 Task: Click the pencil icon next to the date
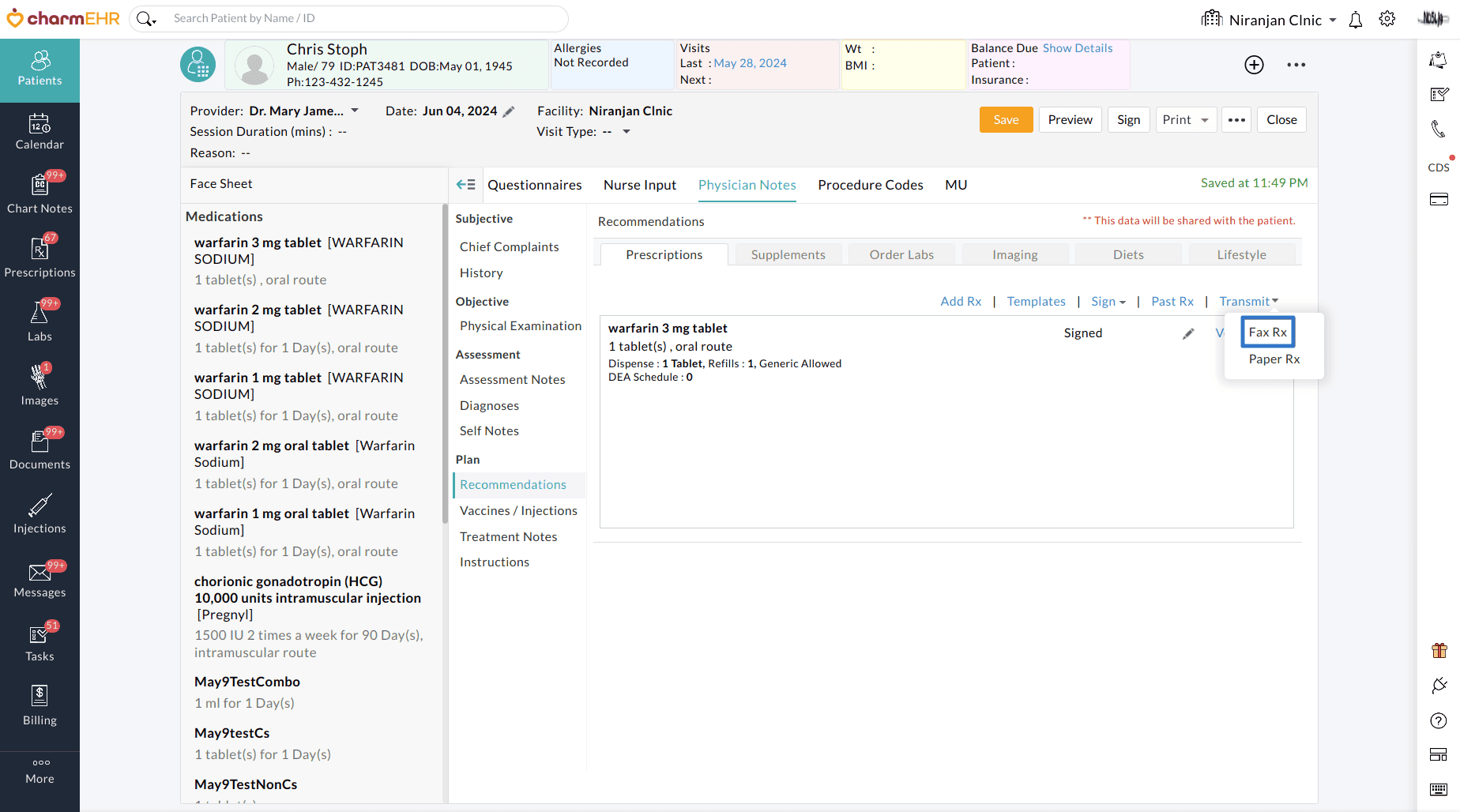pyautogui.click(x=509, y=111)
